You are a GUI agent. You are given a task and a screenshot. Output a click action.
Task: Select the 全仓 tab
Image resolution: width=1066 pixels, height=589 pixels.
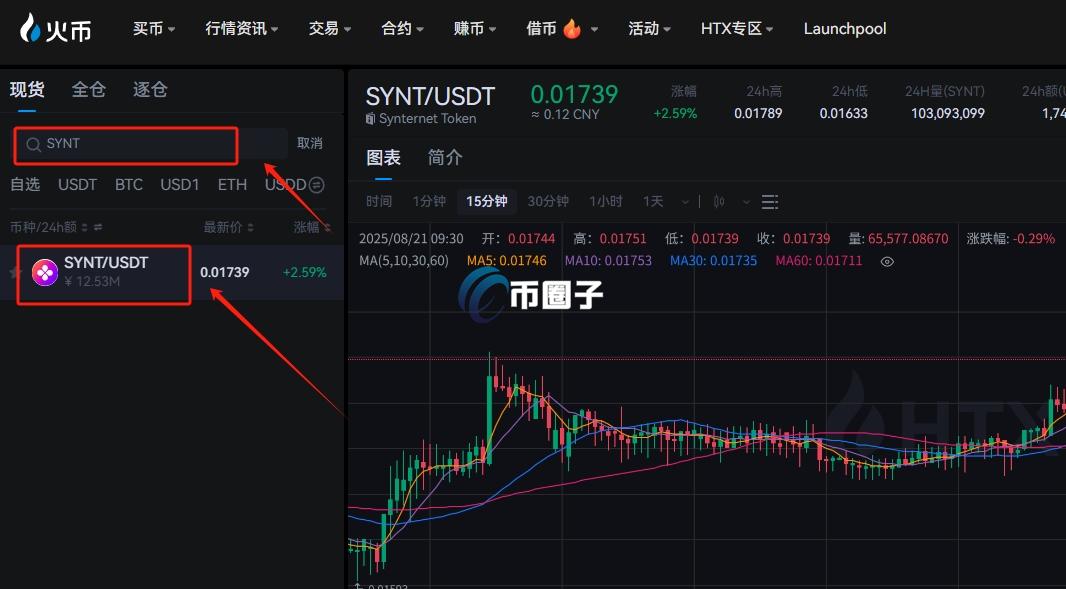(88, 89)
